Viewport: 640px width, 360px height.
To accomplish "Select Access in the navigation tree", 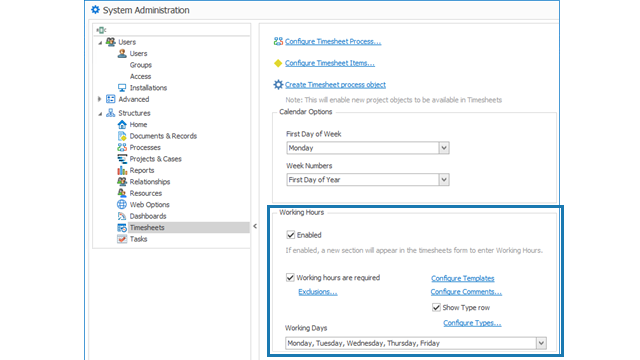I will tap(140, 76).
